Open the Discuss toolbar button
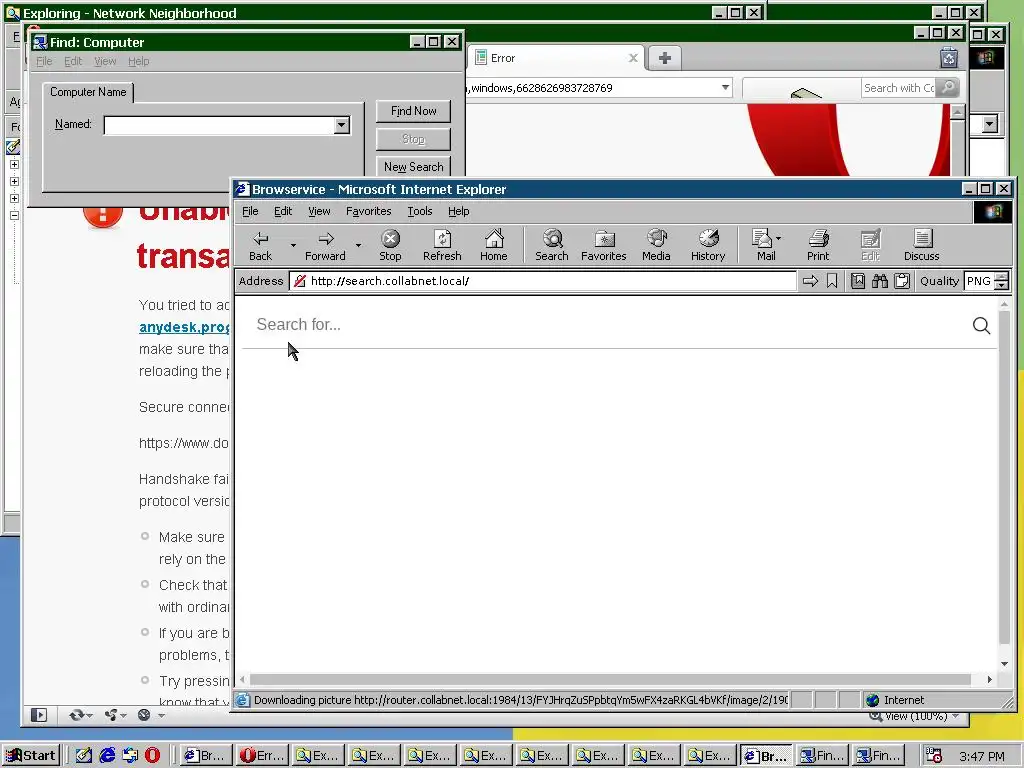The width and height of the screenshot is (1024, 768). pos(921,245)
